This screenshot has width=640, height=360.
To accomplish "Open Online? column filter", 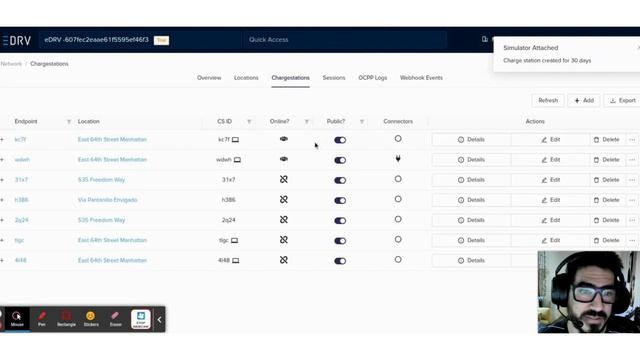I will click(307, 122).
